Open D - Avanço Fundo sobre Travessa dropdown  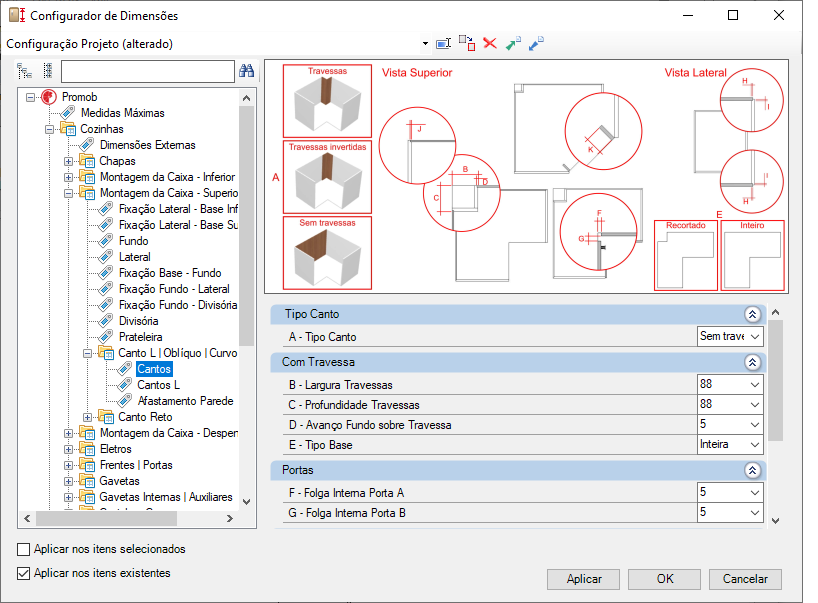tap(755, 425)
